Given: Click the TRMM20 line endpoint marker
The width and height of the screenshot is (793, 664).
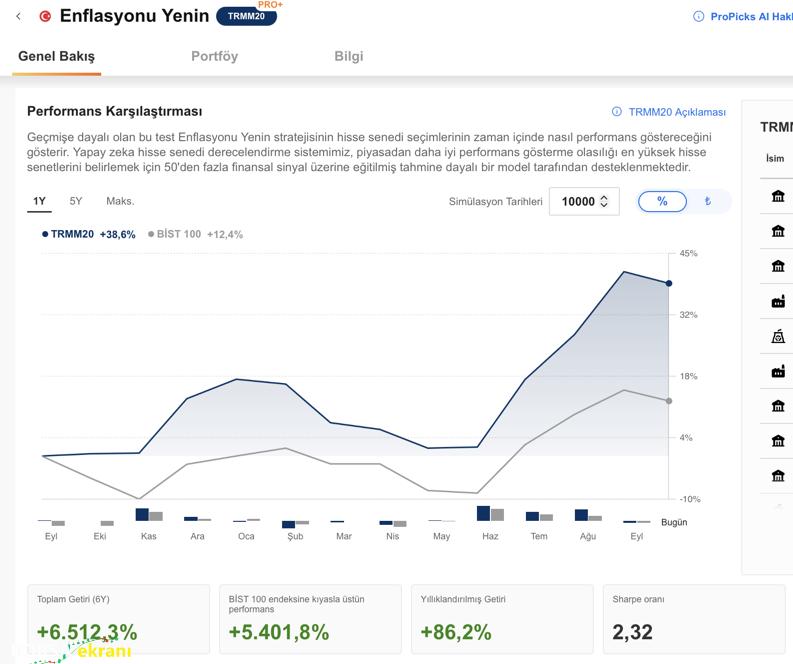Looking at the screenshot, I should 669,284.
